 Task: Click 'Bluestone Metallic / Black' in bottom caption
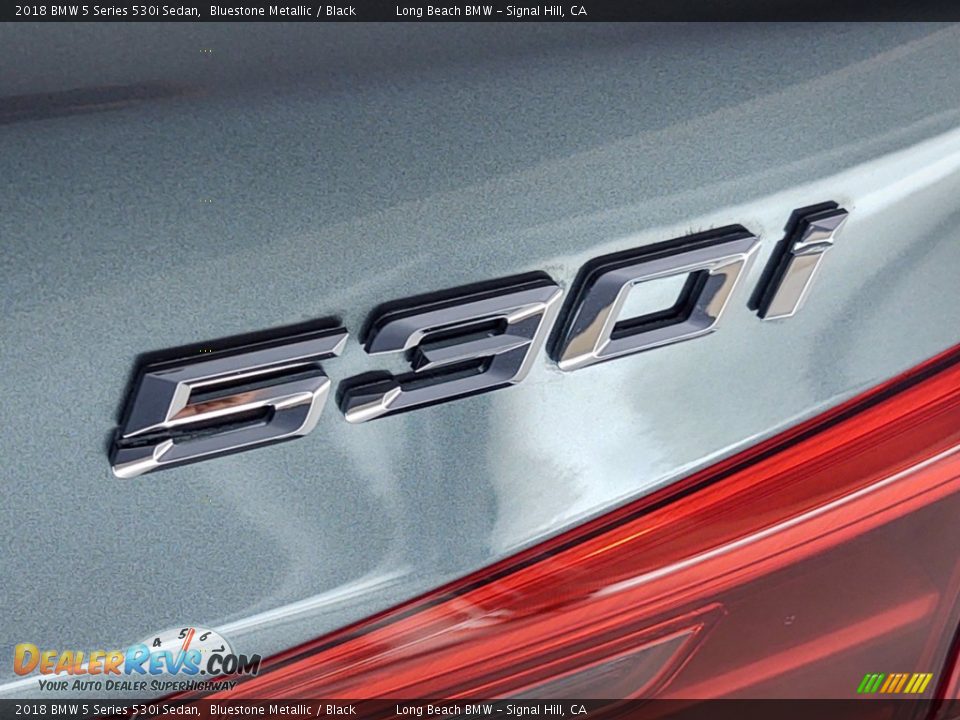click(283, 710)
